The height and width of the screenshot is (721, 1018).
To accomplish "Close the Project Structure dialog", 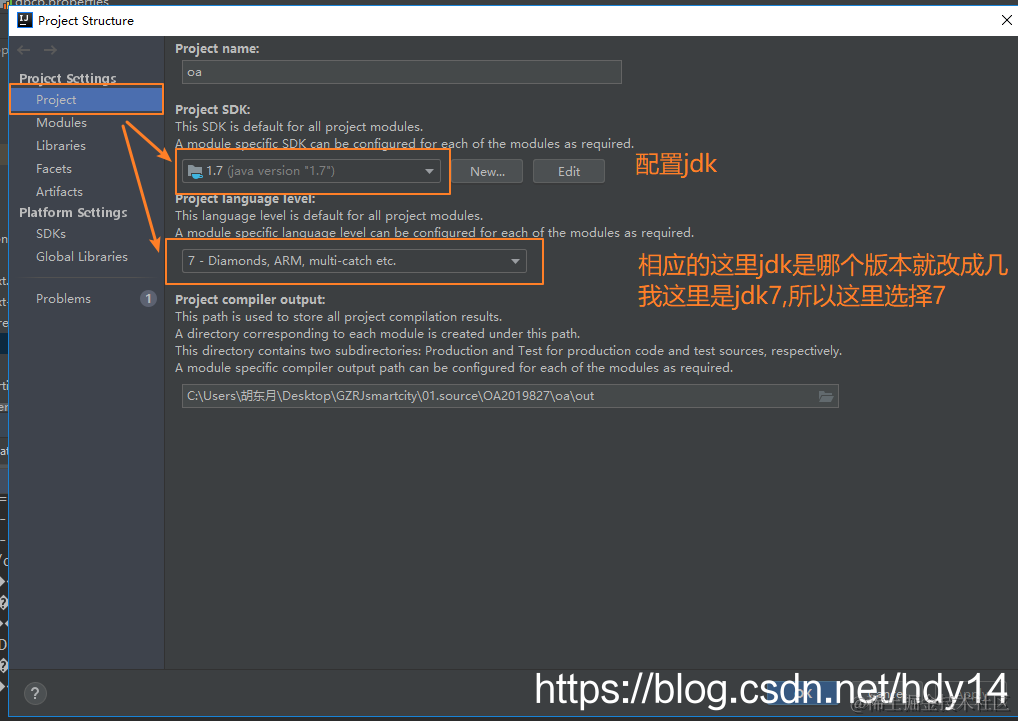I will click(1006, 20).
